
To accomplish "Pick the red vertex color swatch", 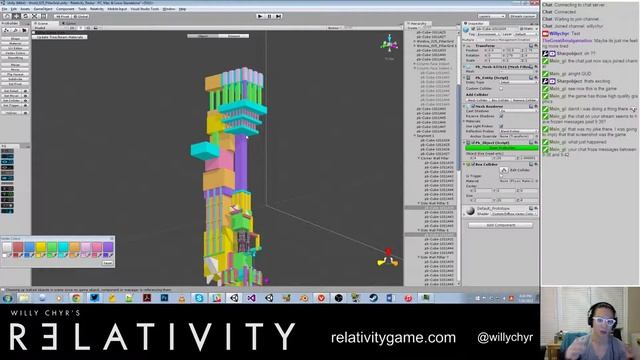I will click(18, 247).
